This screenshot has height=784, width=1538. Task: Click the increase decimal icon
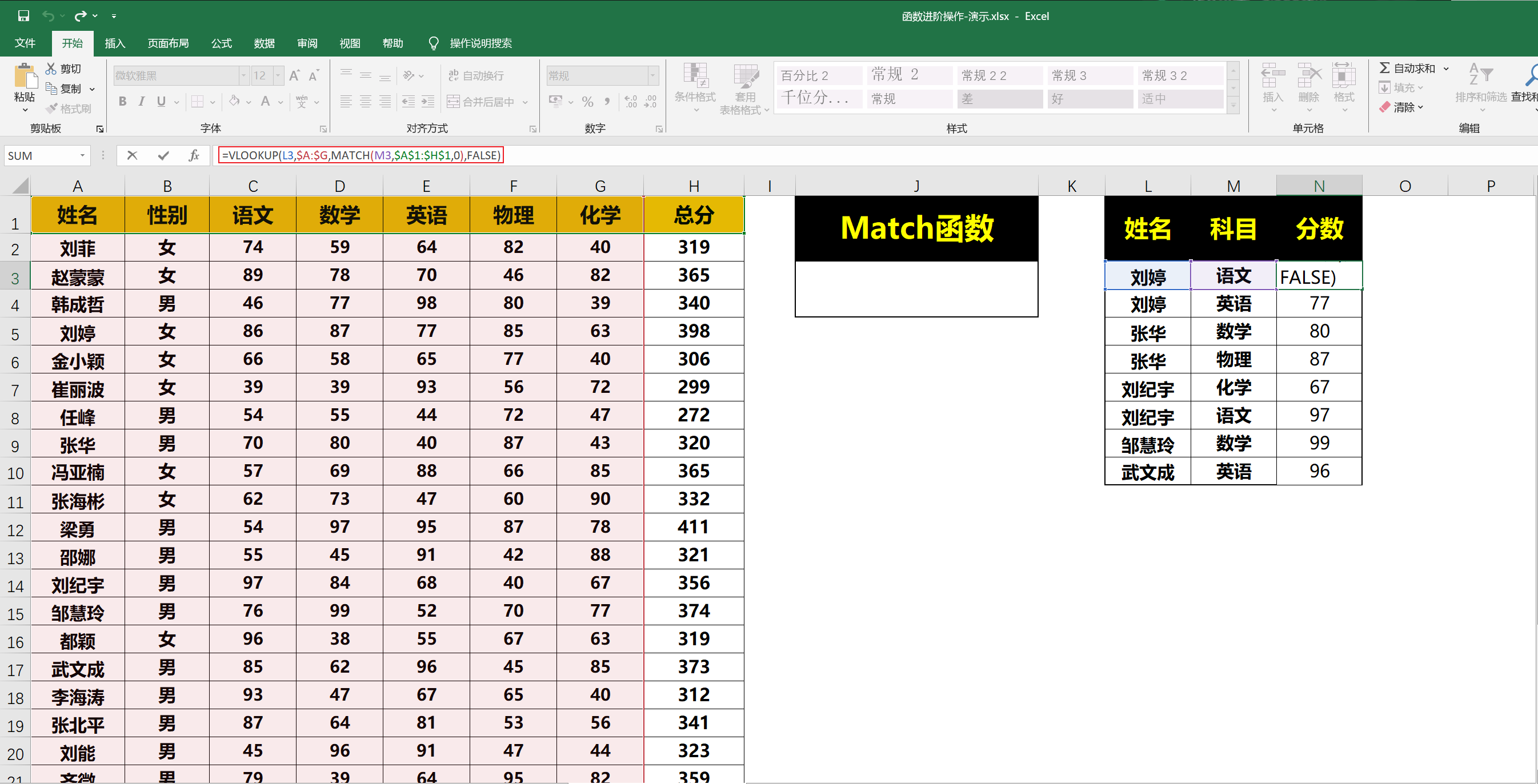631,102
